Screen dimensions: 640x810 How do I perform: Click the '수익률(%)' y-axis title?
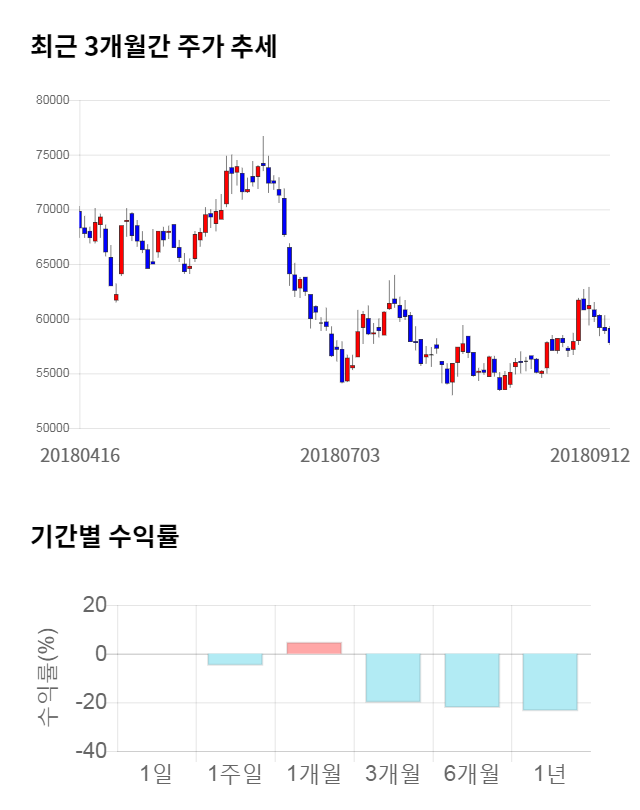click(47, 677)
